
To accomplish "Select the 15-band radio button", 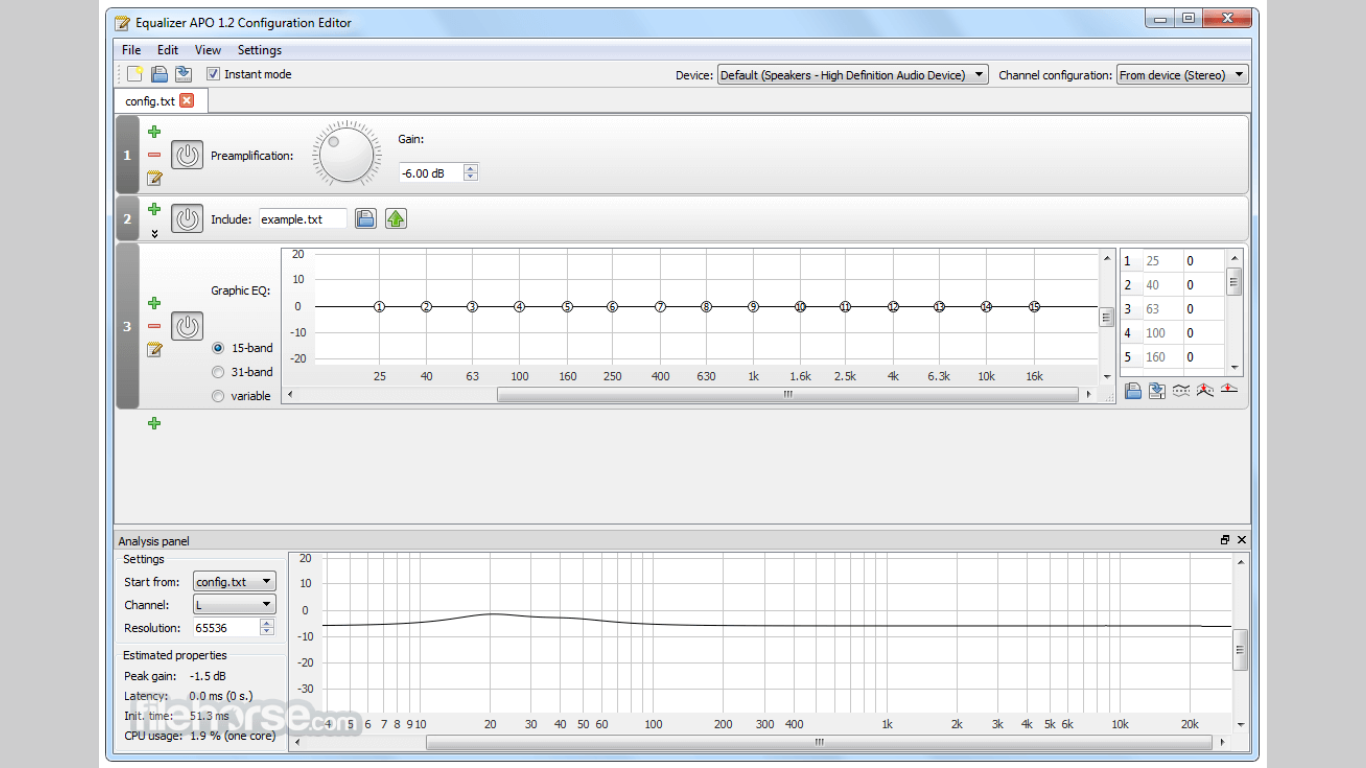I will click(x=218, y=348).
